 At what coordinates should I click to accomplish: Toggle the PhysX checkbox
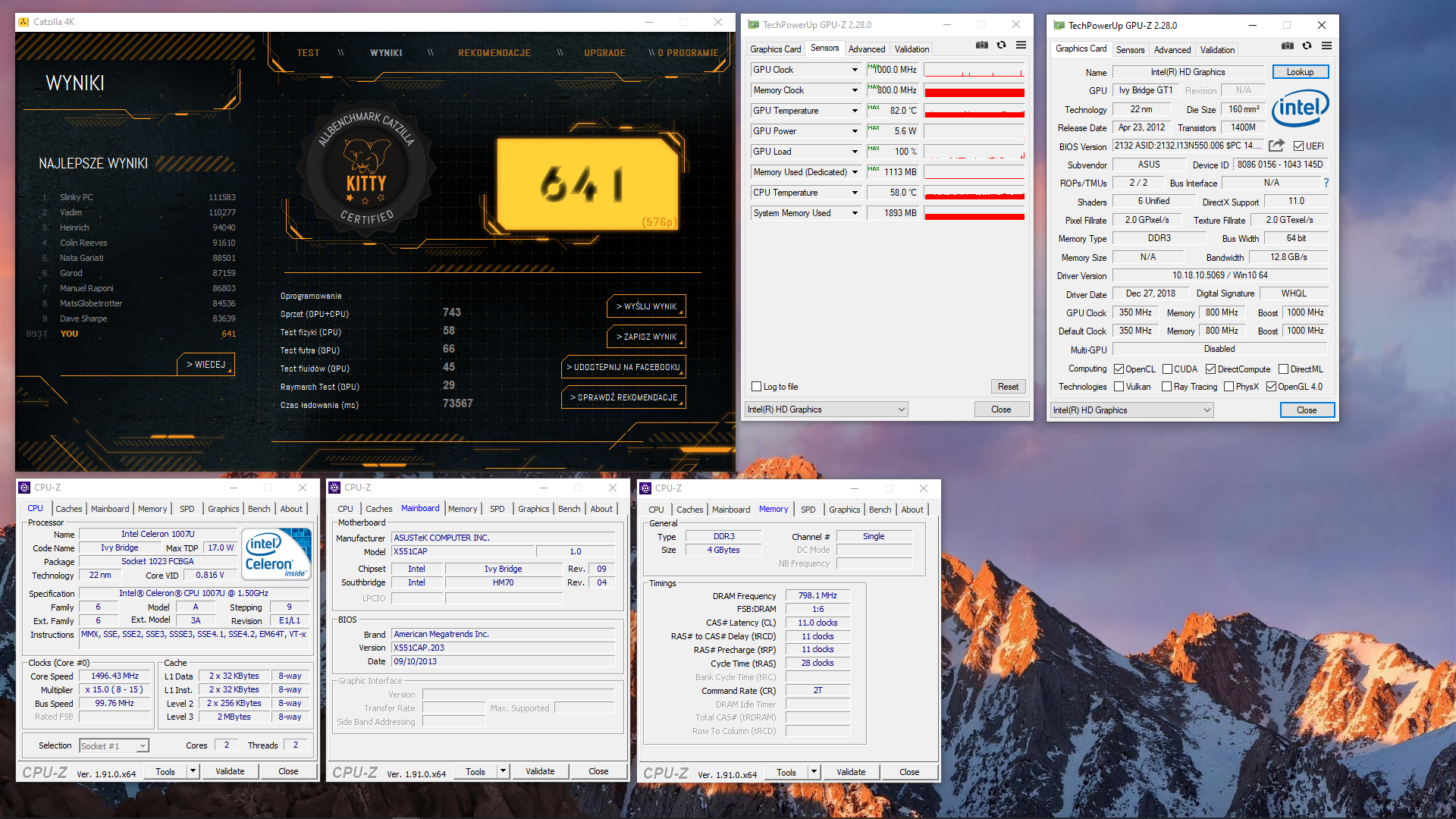pos(1228,387)
